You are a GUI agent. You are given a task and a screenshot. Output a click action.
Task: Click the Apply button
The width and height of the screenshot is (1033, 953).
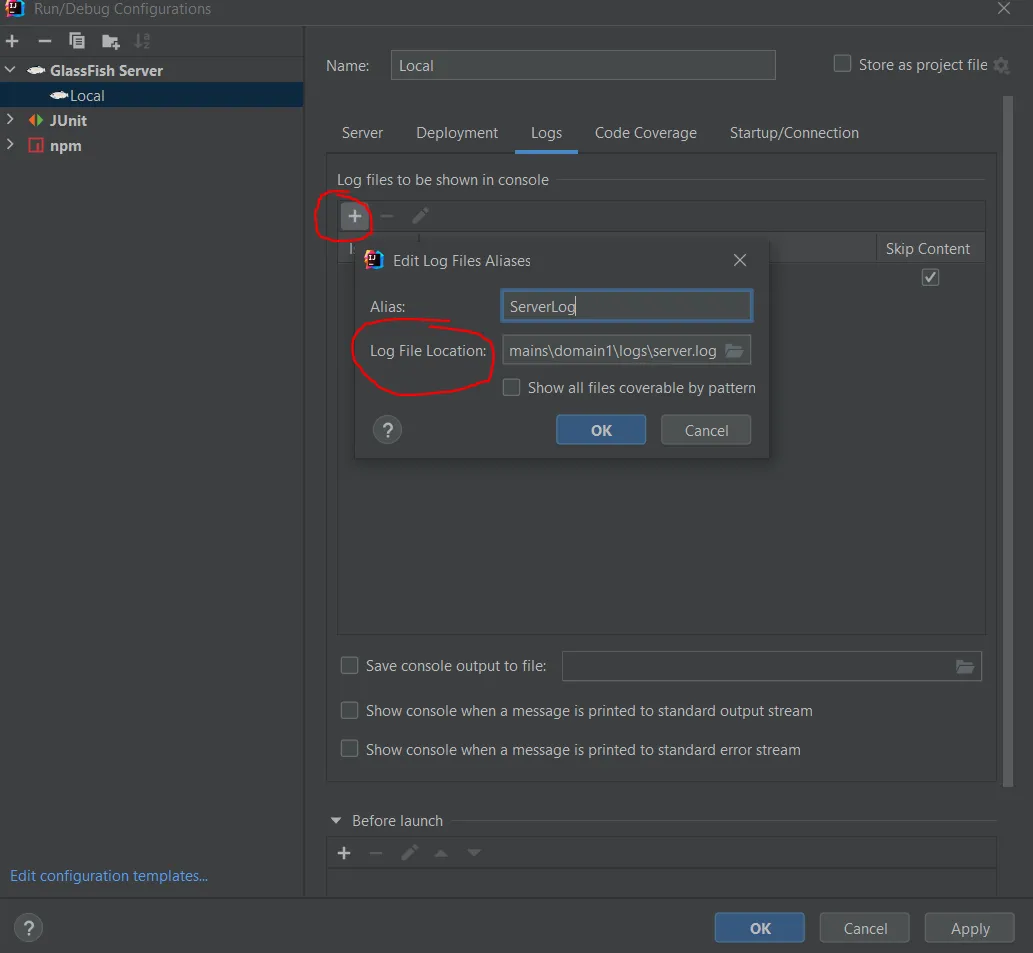point(970,928)
